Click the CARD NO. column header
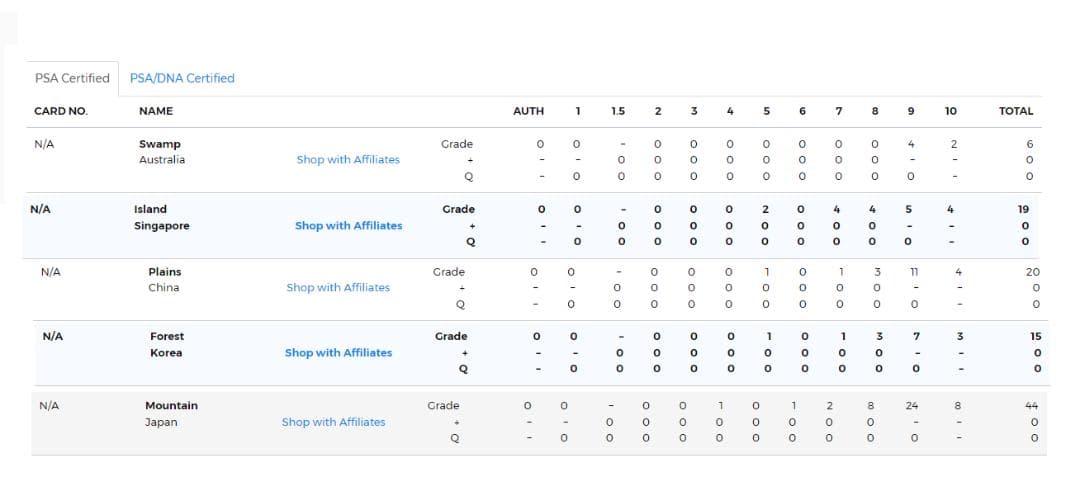Viewport: 1080px width, 491px height. point(61,111)
